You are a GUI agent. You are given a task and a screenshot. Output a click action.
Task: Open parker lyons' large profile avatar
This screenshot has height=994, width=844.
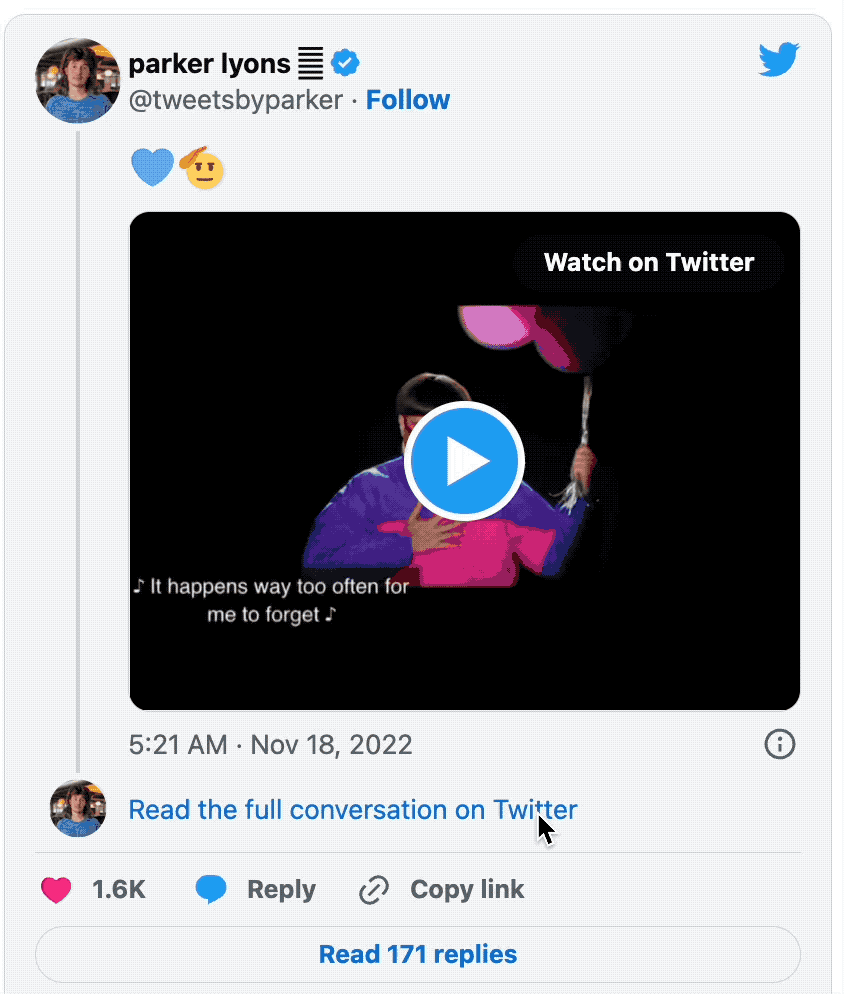pyautogui.click(x=78, y=81)
